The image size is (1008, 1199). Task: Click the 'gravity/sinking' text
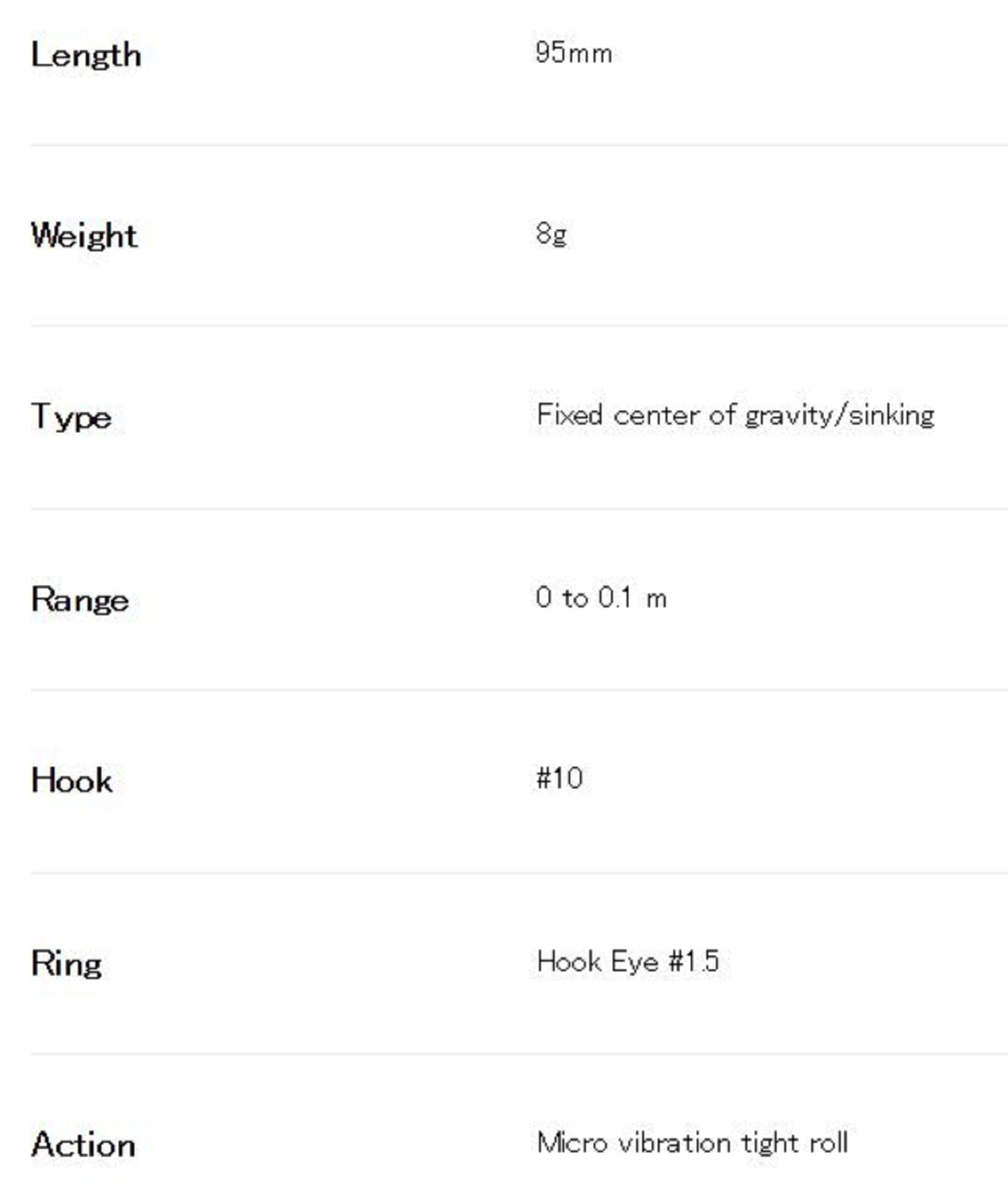pos(839,415)
